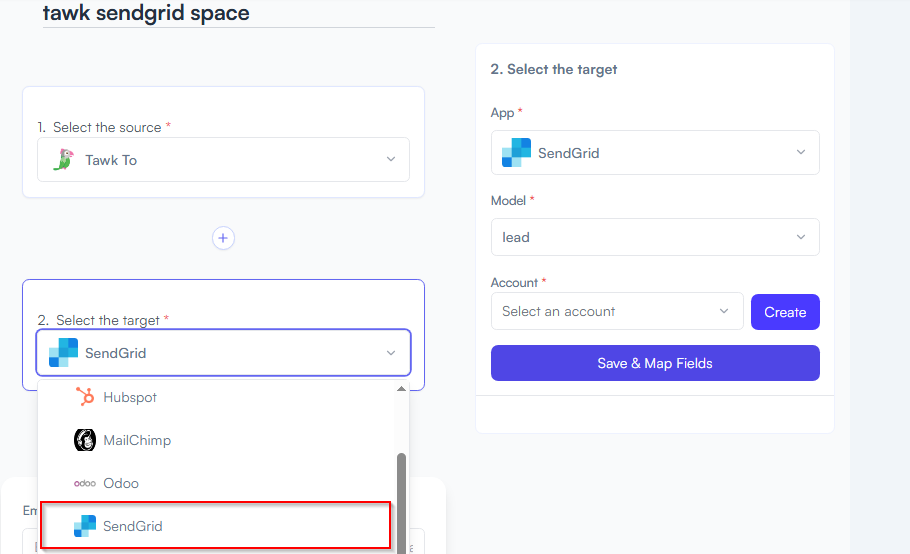Screen dimensions: 910x554
Task: Click the Model label text
Action: [x=508, y=201]
